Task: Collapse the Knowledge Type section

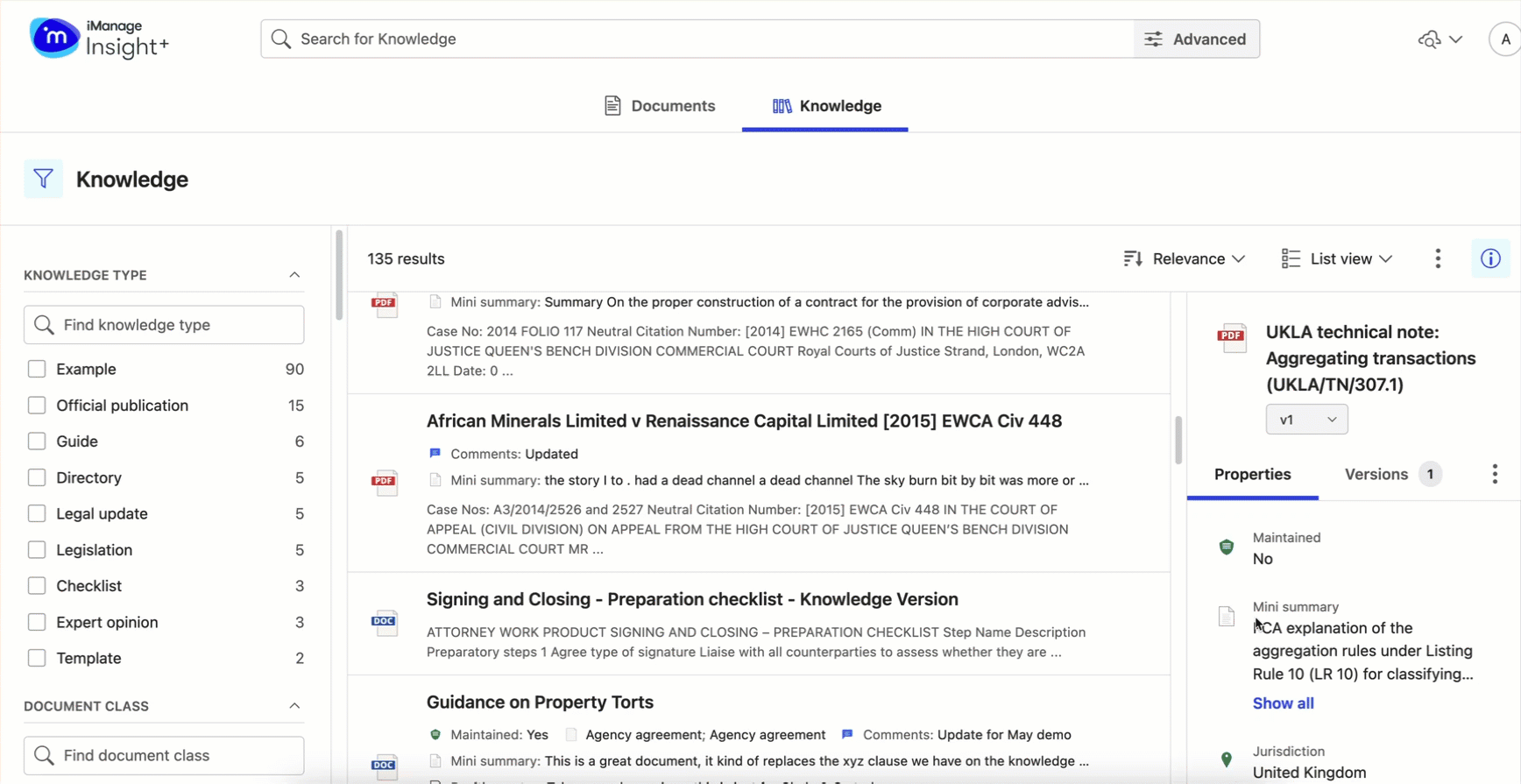Action: [x=294, y=274]
